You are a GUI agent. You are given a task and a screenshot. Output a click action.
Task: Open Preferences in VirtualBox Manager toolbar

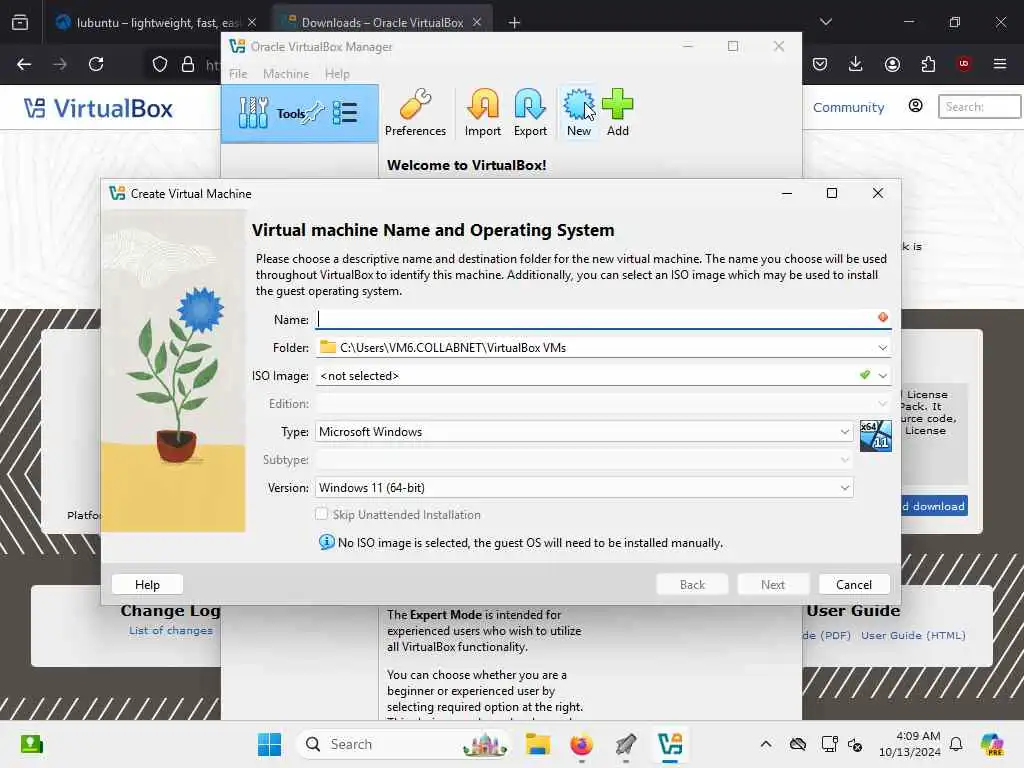(415, 112)
